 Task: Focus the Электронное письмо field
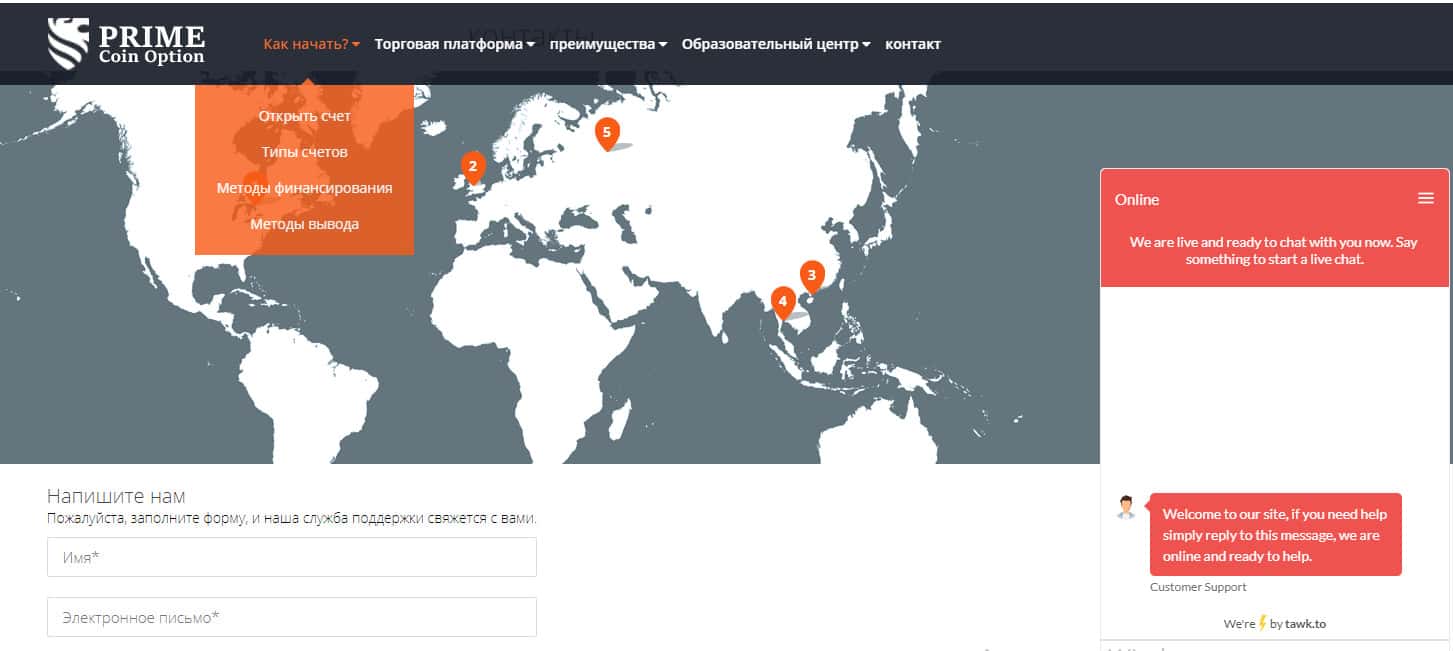coord(291,617)
